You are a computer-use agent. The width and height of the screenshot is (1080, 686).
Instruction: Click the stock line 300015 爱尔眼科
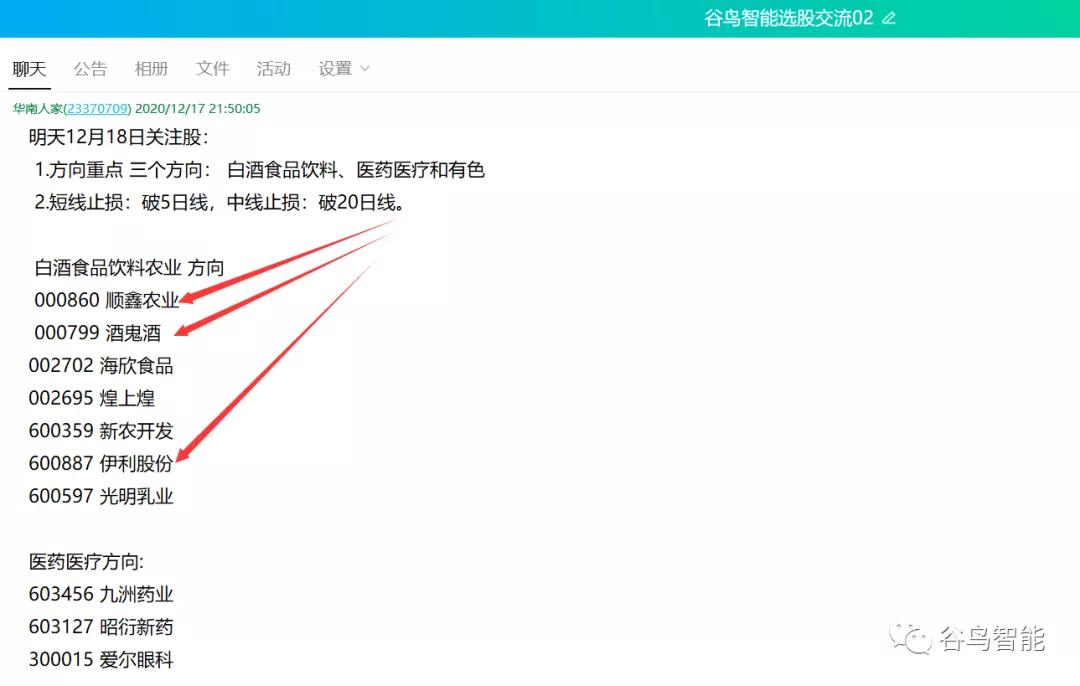pyautogui.click(x=100, y=660)
